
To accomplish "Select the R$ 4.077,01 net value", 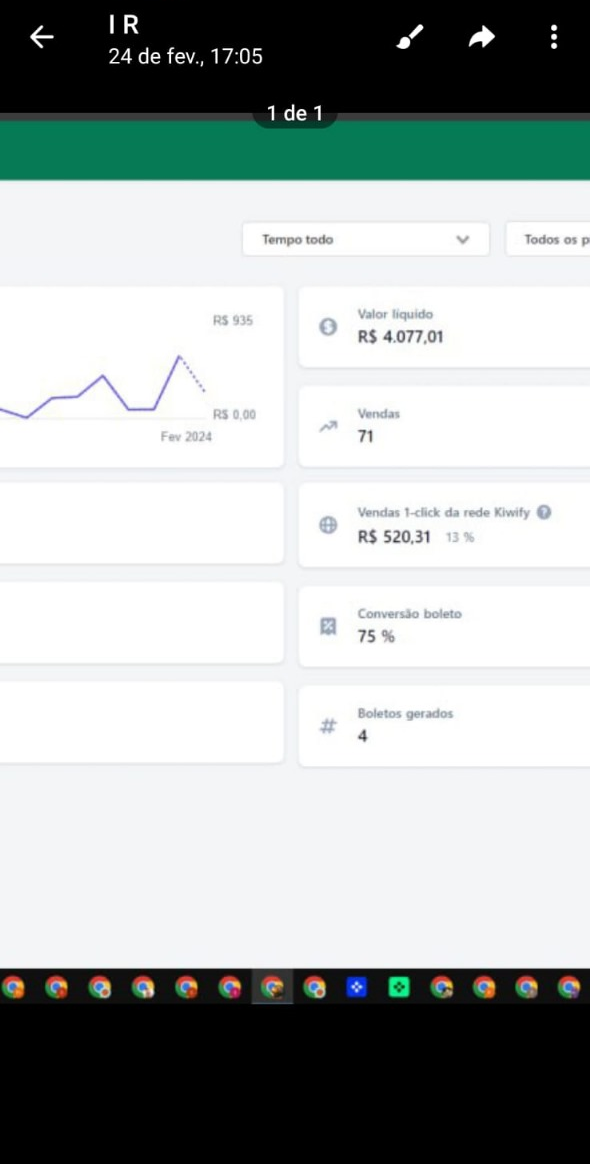I will (400, 337).
